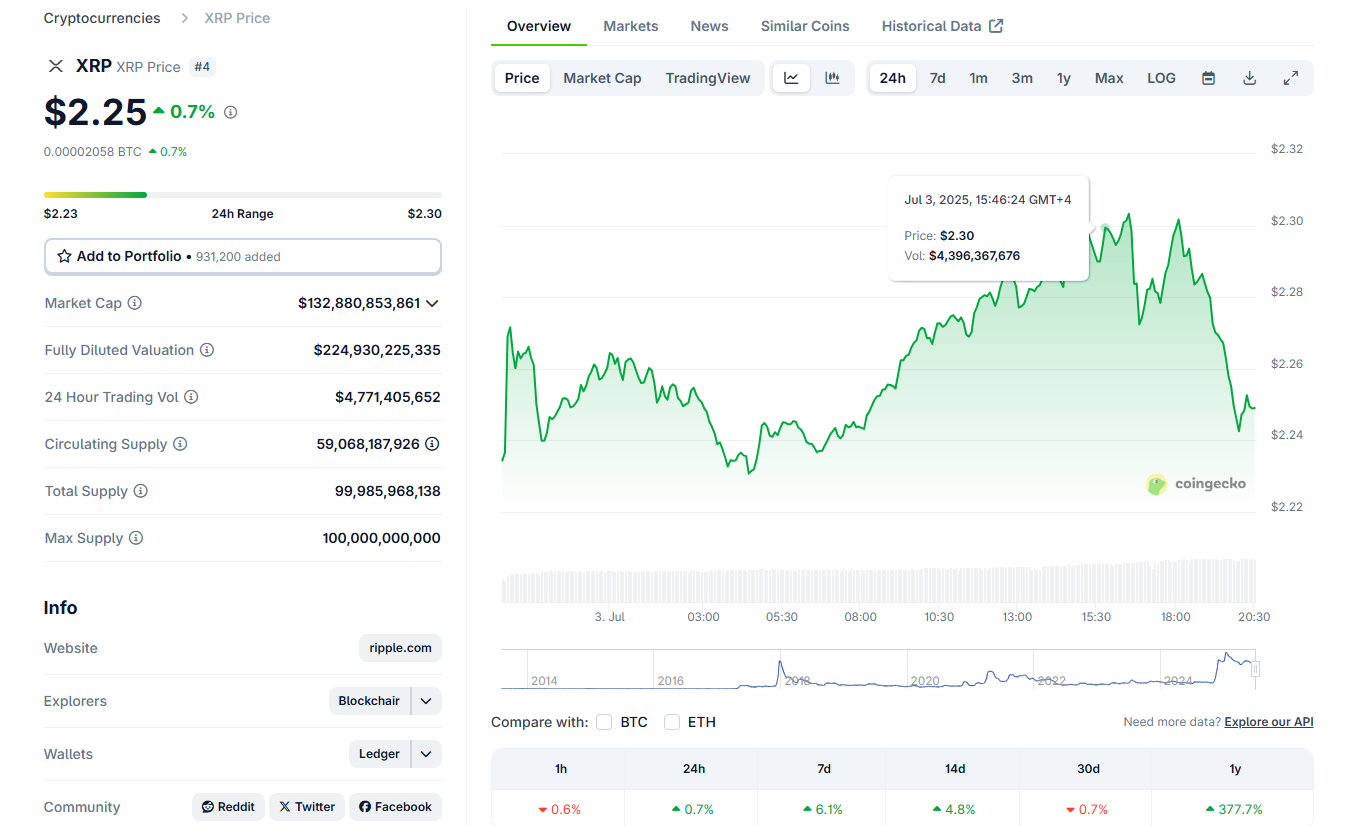This screenshot has width=1349, height=826.
Task: Open the Markets tab
Action: [631, 26]
